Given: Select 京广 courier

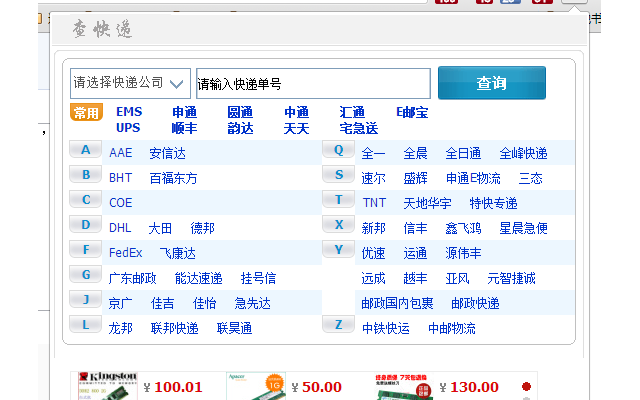Looking at the screenshot, I should (120, 303).
